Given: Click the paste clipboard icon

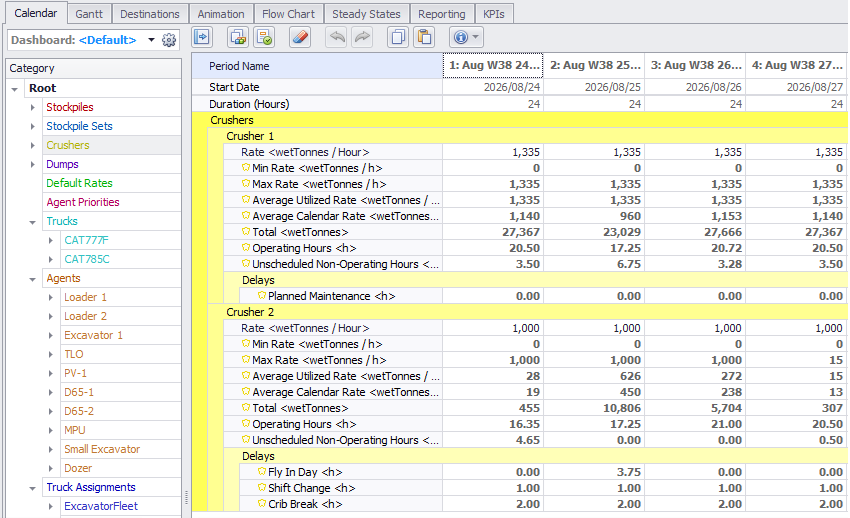Looking at the screenshot, I should tap(423, 37).
